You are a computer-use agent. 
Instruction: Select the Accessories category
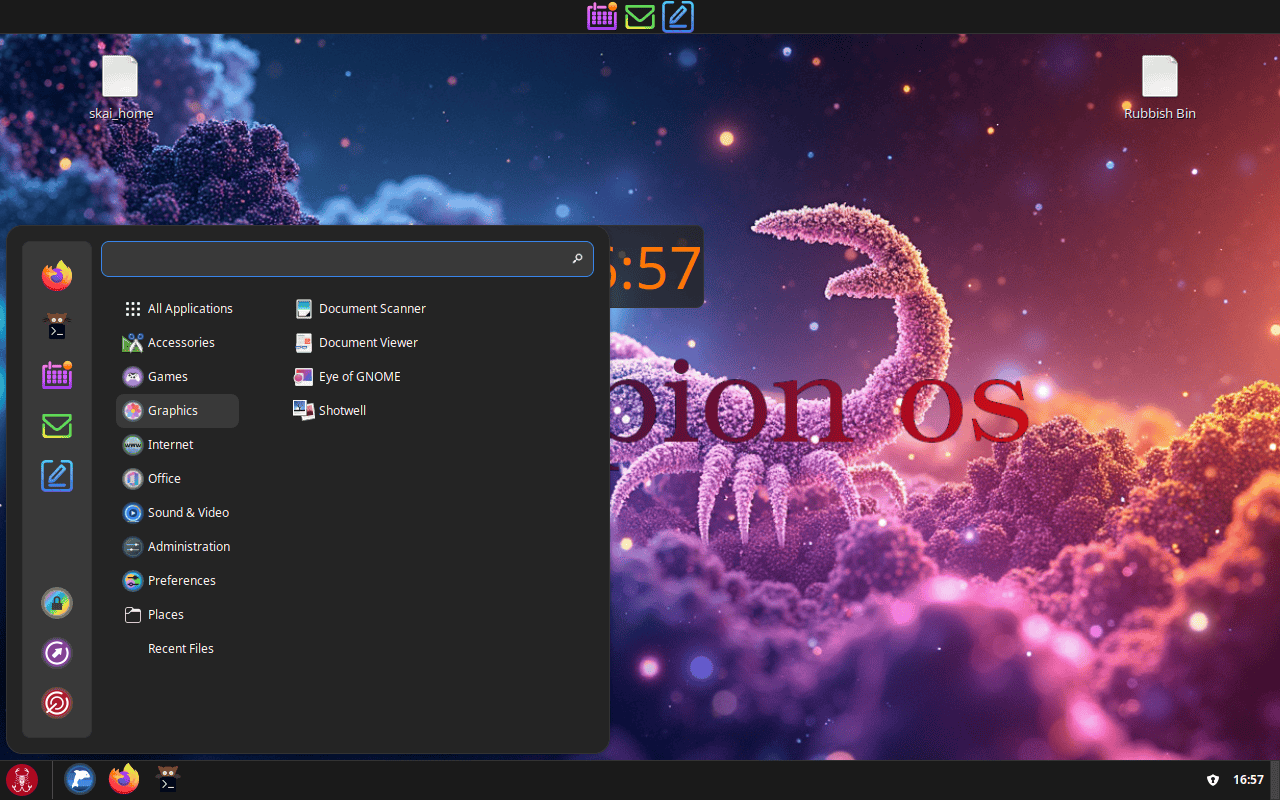[x=177, y=343]
